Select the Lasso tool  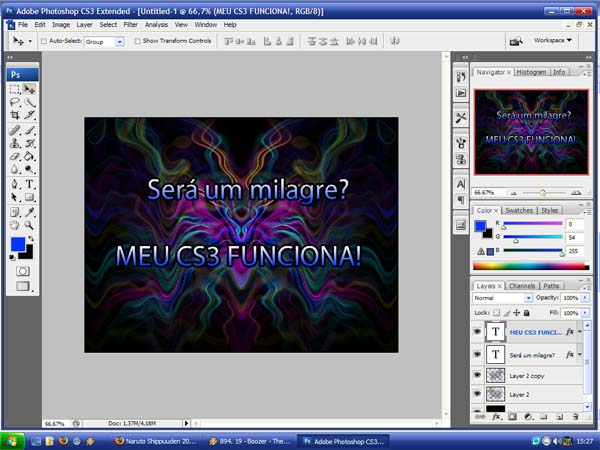pyautogui.click(x=15, y=102)
